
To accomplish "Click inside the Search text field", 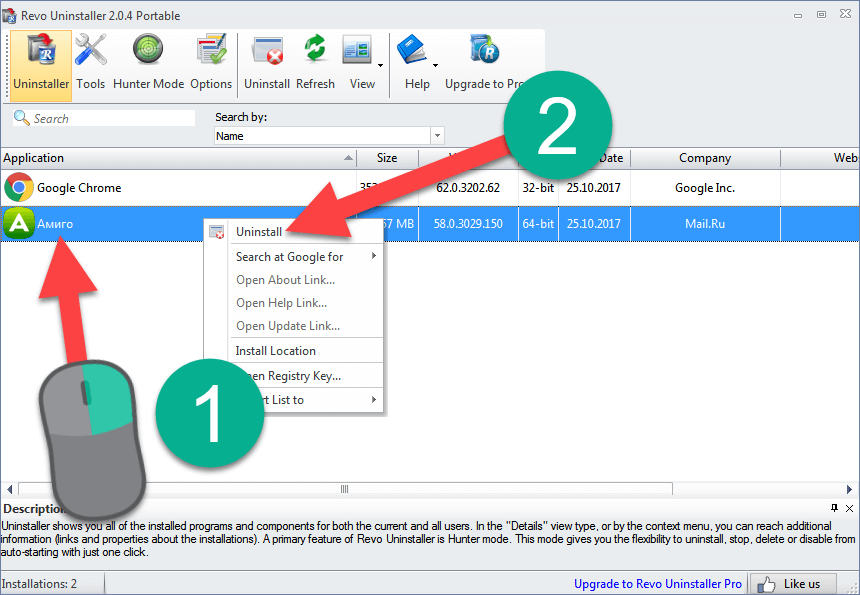I will click(x=110, y=118).
